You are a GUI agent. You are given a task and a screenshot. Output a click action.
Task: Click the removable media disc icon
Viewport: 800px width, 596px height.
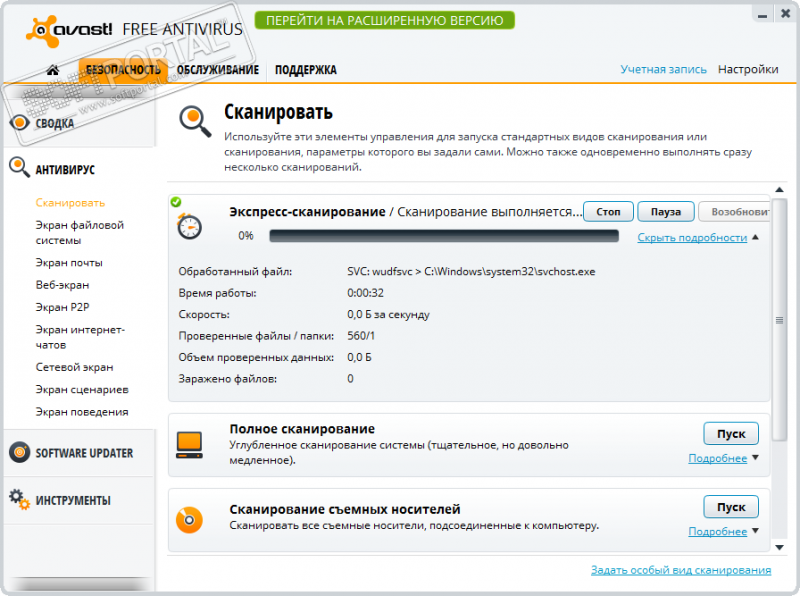tap(189, 519)
